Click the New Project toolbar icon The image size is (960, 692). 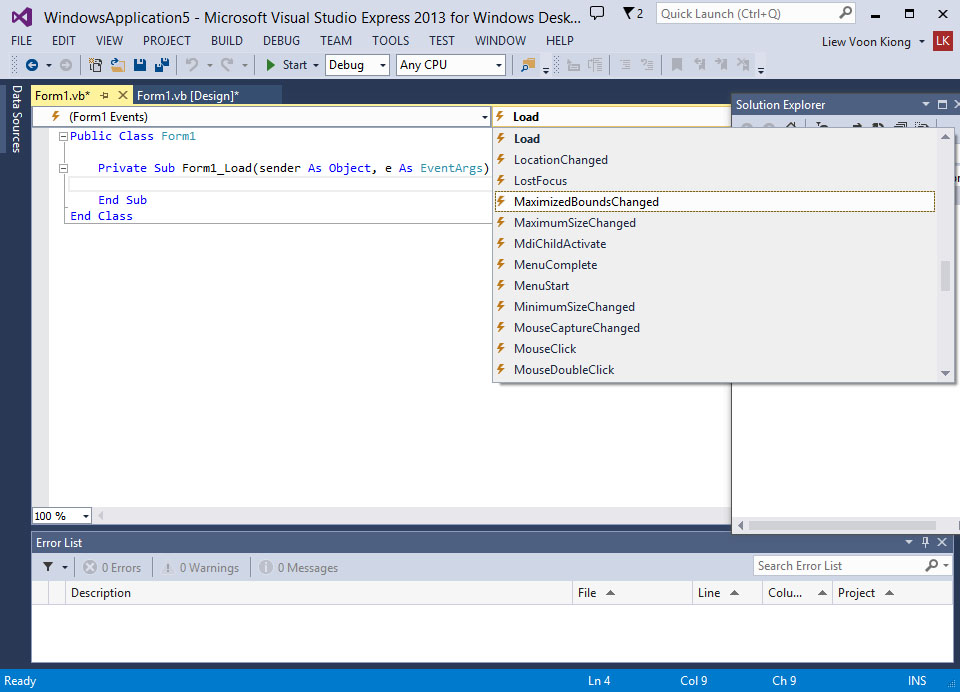[96, 65]
